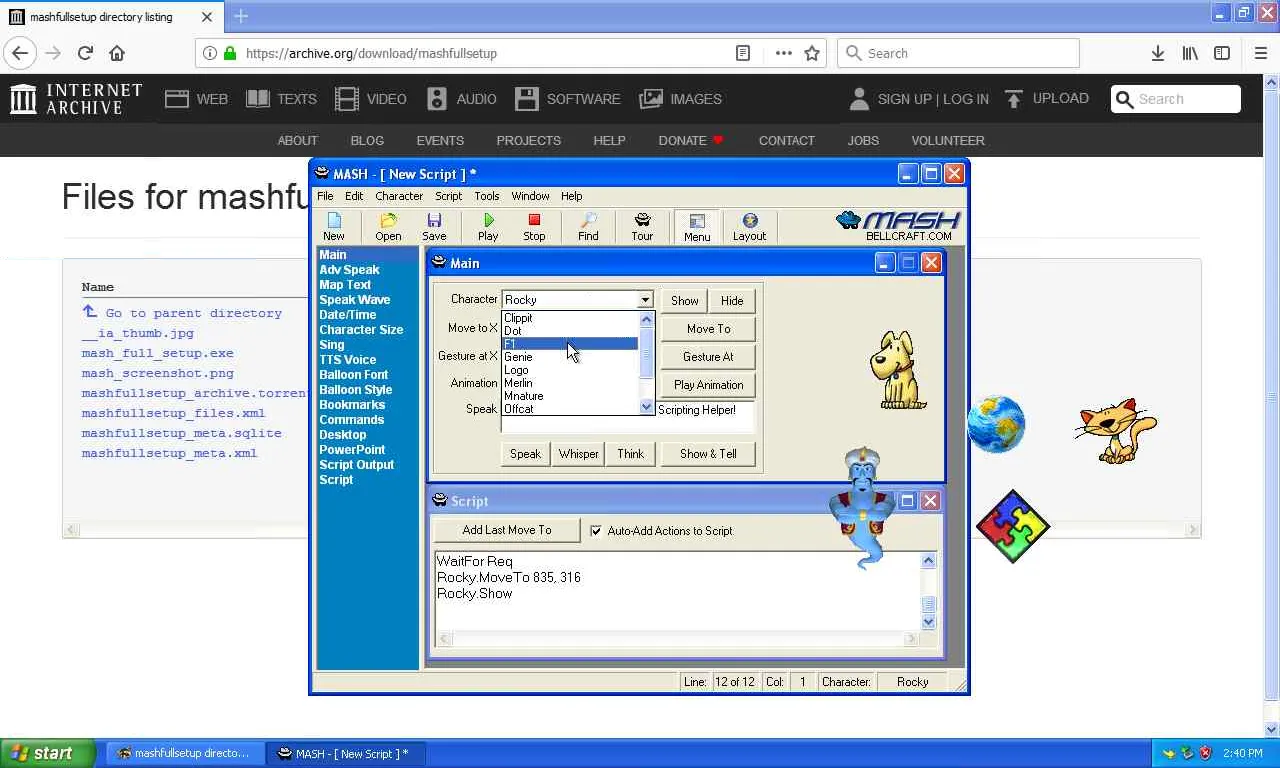The width and height of the screenshot is (1280, 768).
Task: Open page actions three-dot menu
Action: [x=783, y=53]
